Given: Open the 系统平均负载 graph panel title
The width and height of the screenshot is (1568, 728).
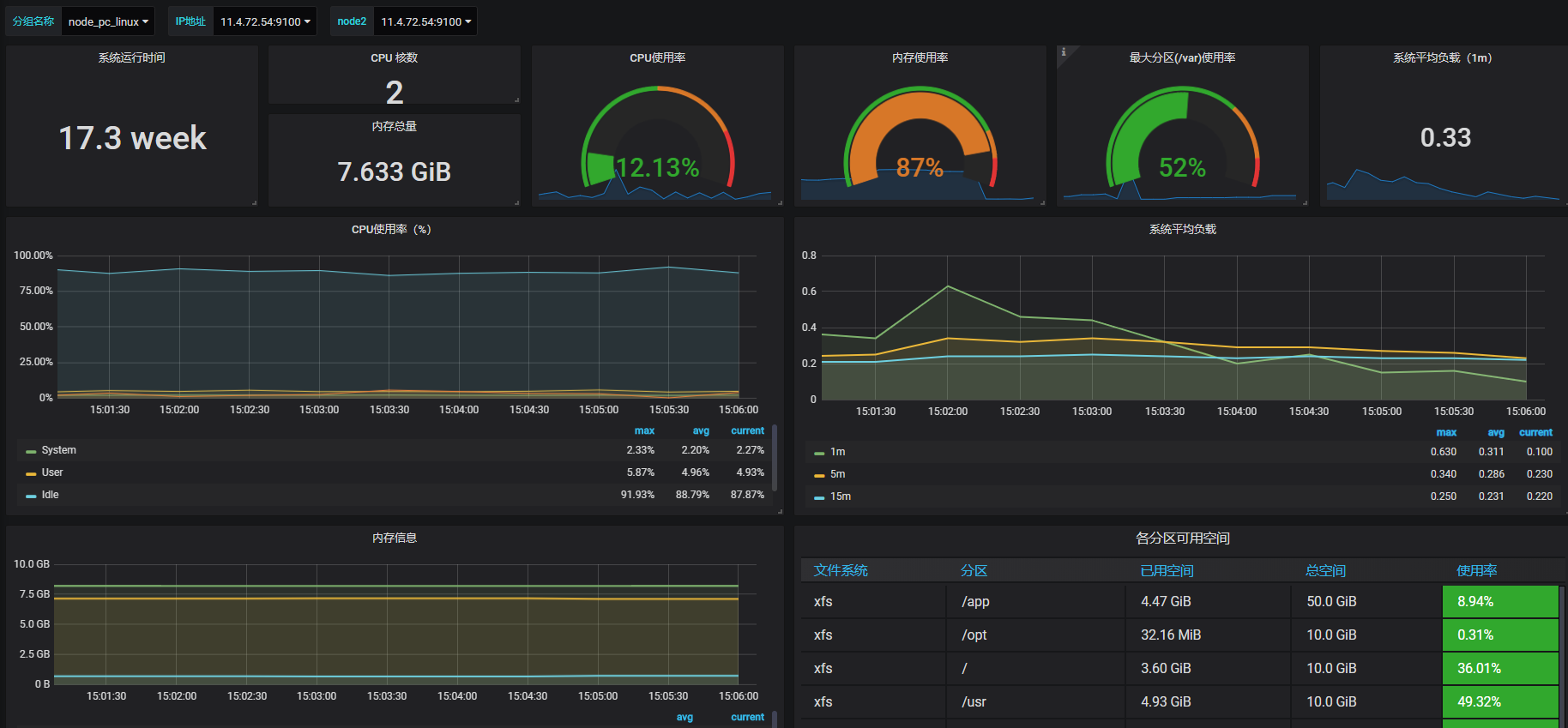Looking at the screenshot, I should coord(1182,229).
